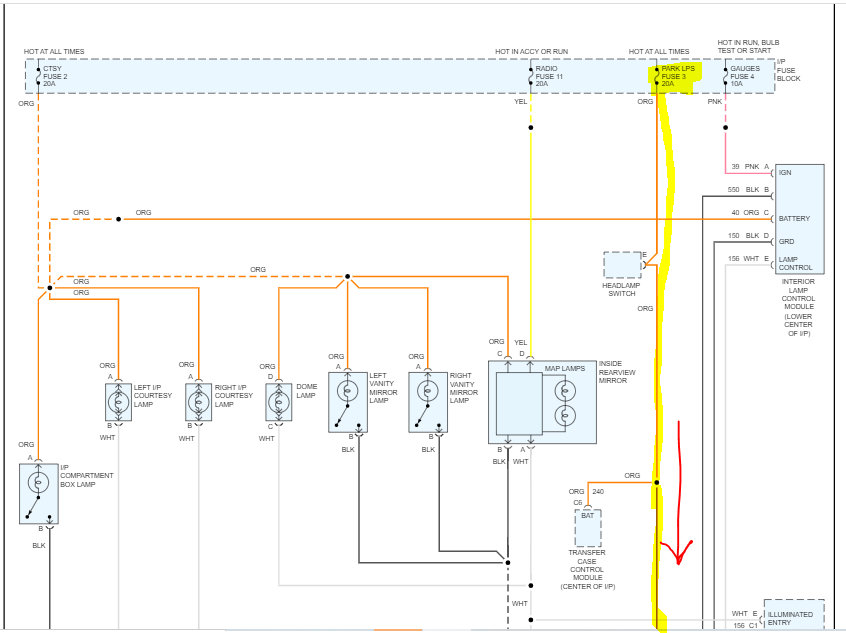846x633 pixels.
Task: Click the PARK LPS FUSE 3 label
Action: point(678,76)
